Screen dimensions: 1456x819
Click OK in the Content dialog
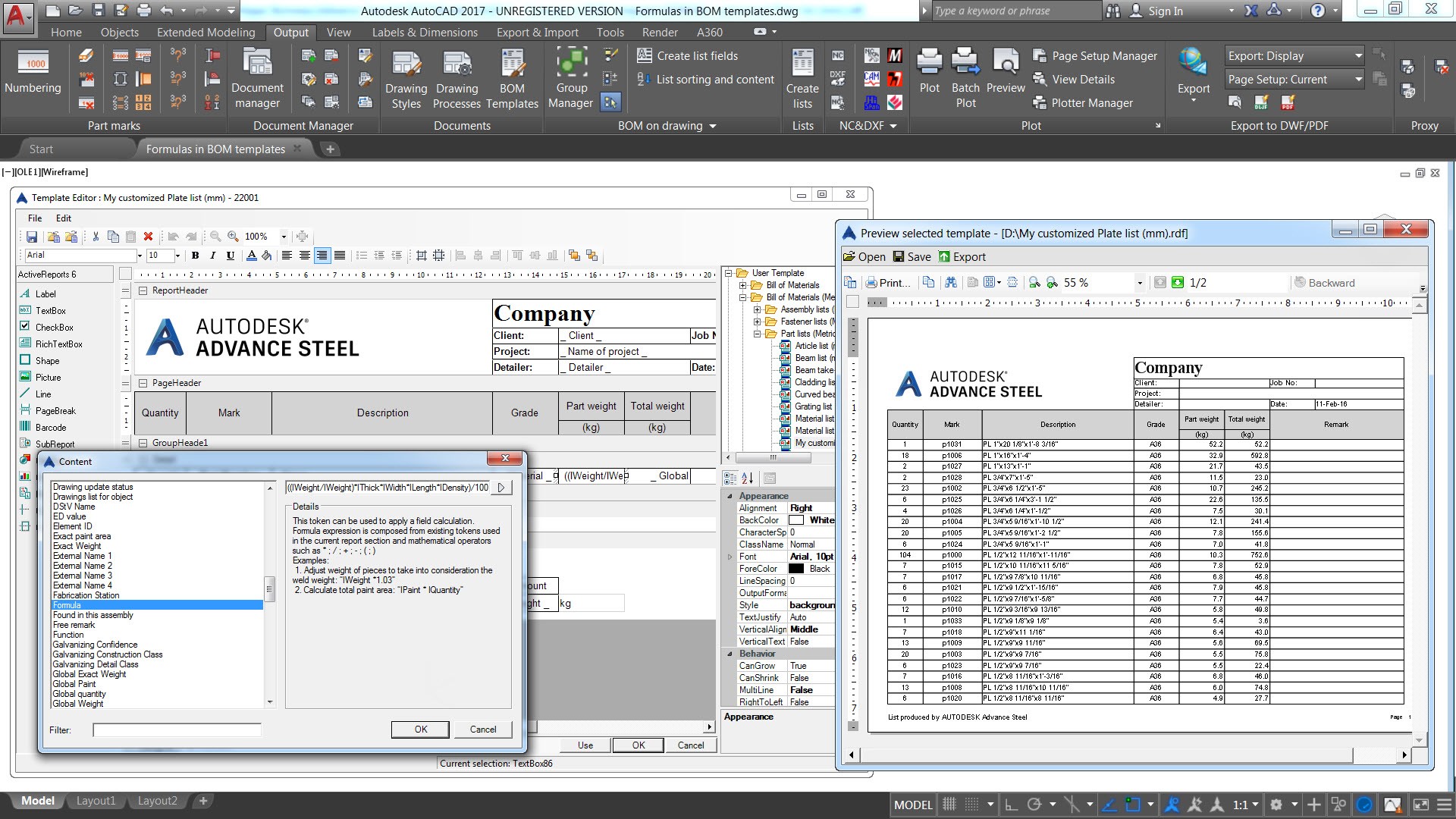(x=420, y=730)
